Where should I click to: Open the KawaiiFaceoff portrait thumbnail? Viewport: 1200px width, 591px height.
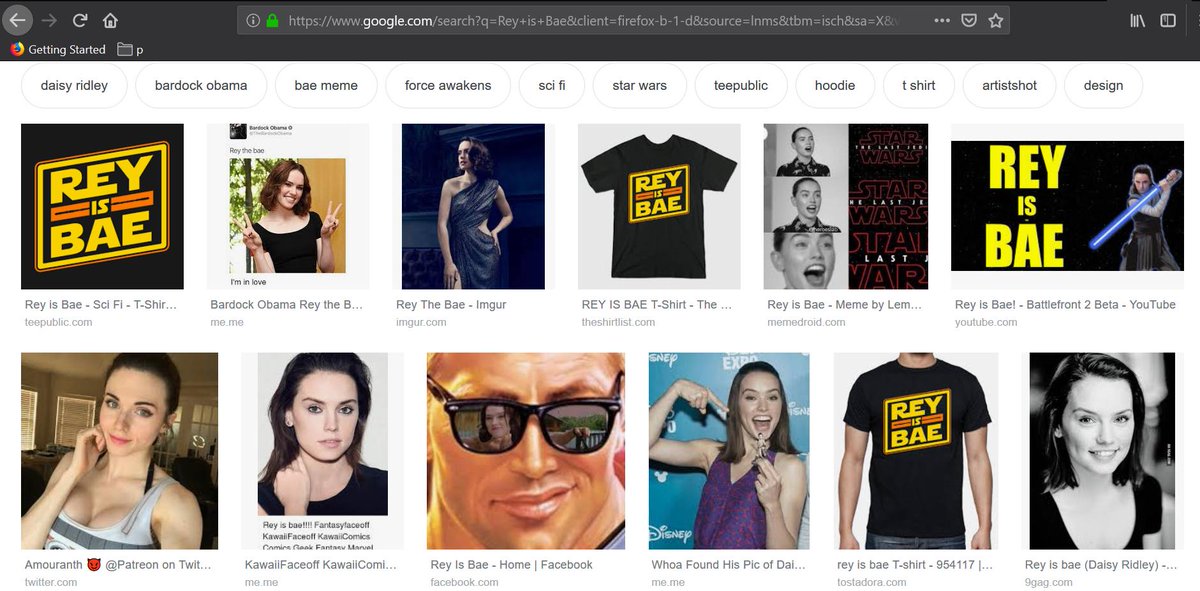[x=322, y=451]
